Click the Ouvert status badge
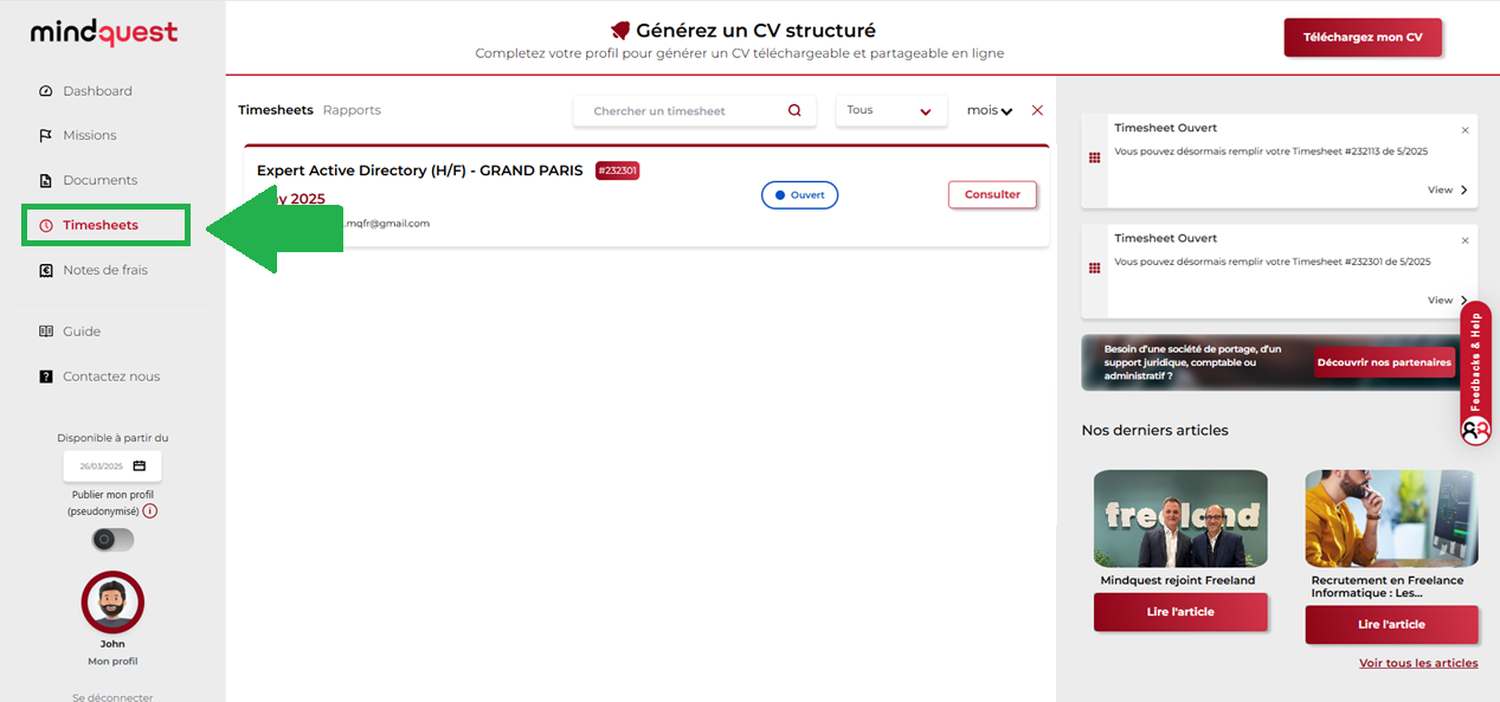1500x702 pixels. pos(800,195)
